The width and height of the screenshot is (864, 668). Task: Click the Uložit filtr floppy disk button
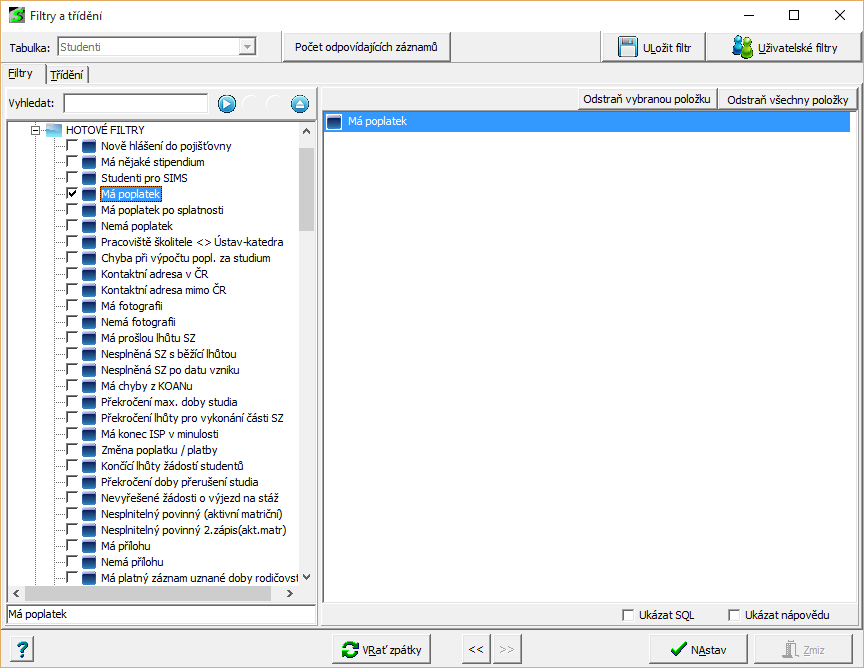pyautogui.click(x=654, y=47)
